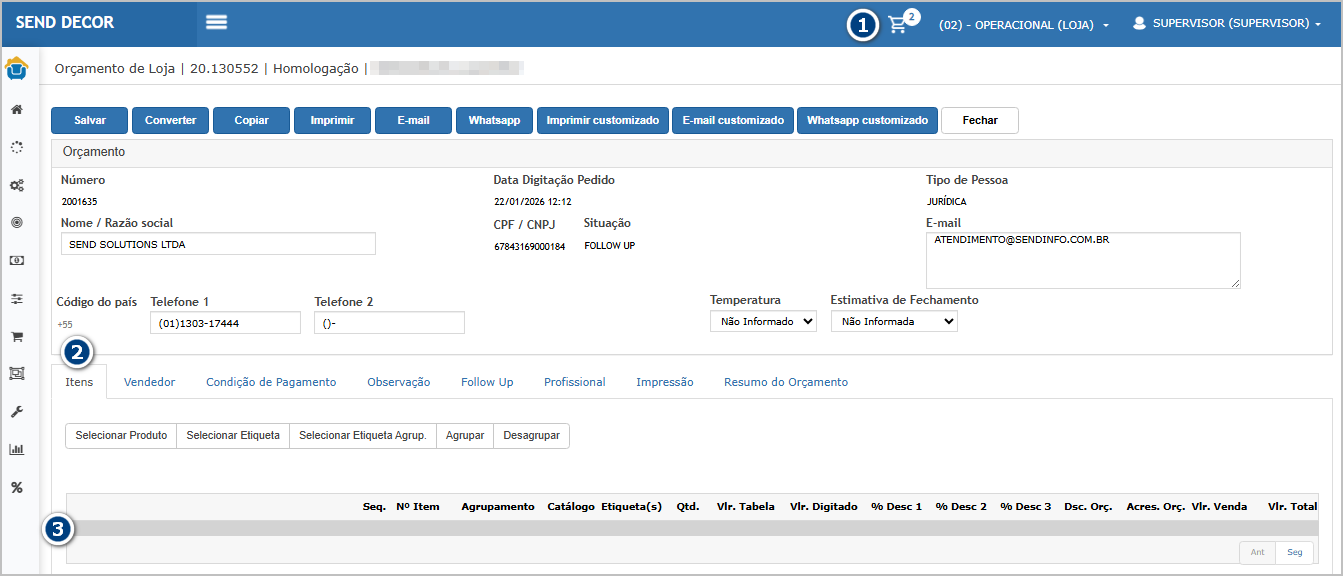The image size is (1343, 576).
Task: Click the Whatsapp customizado button
Action: 867,120
